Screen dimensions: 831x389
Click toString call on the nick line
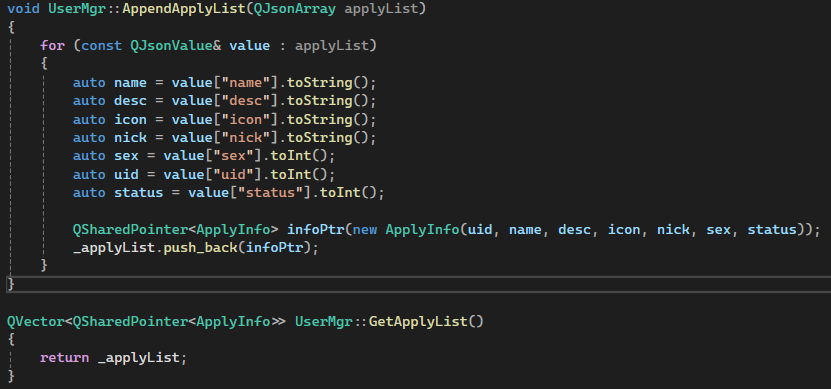click(x=320, y=138)
